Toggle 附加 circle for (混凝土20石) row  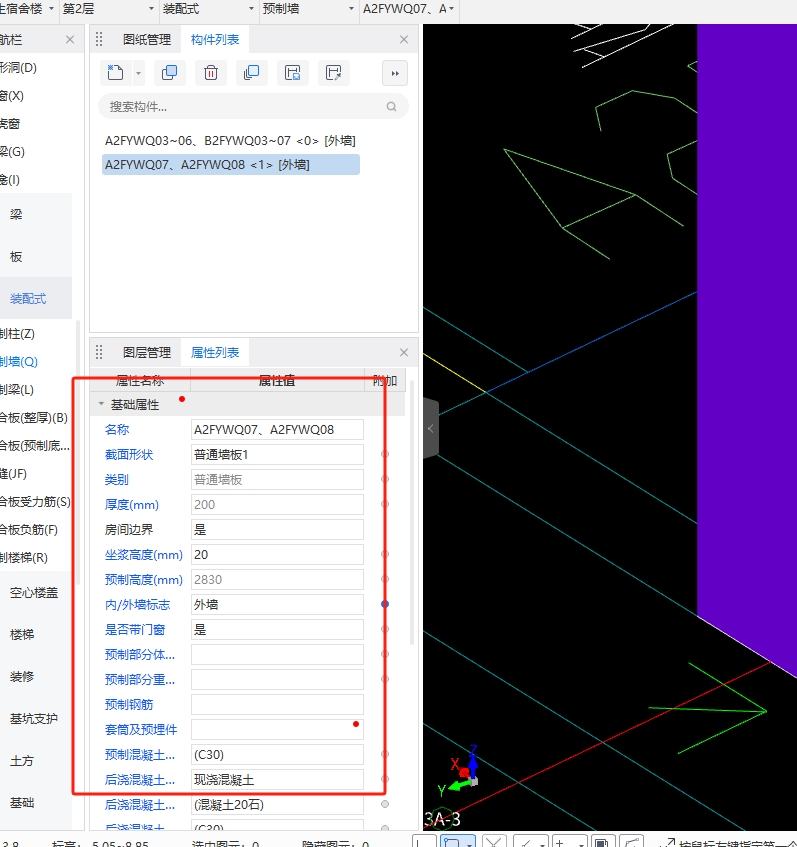[x=385, y=804]
